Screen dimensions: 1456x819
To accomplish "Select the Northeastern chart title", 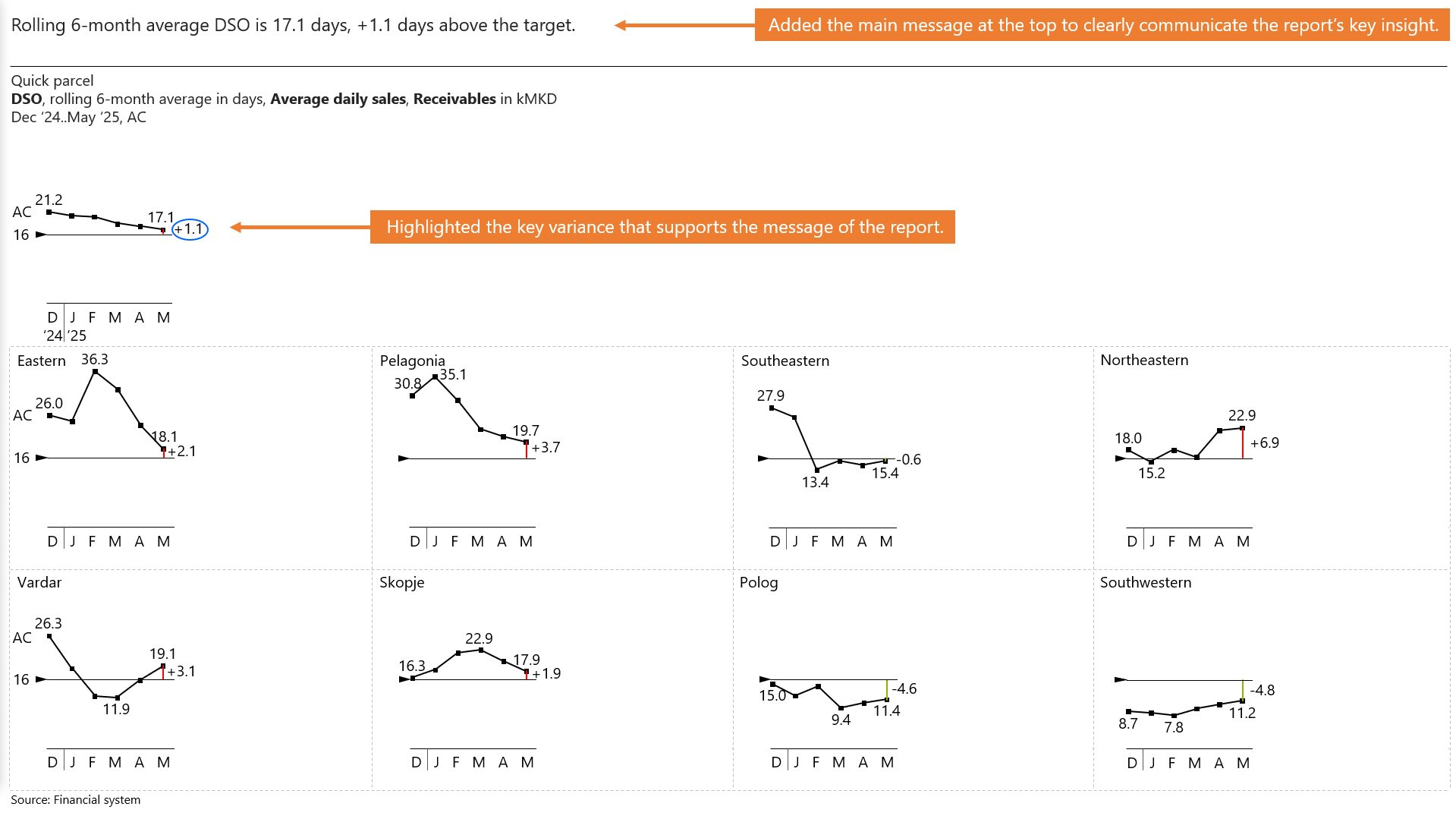I will (1144, 360).
